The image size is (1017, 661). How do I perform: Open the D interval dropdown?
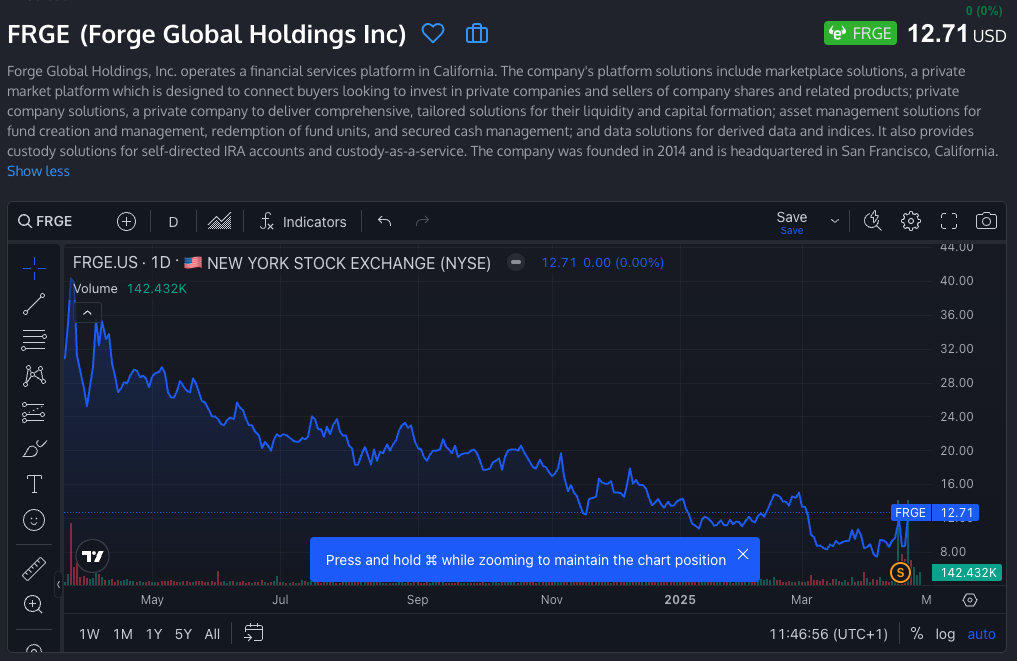click(173, 222)
